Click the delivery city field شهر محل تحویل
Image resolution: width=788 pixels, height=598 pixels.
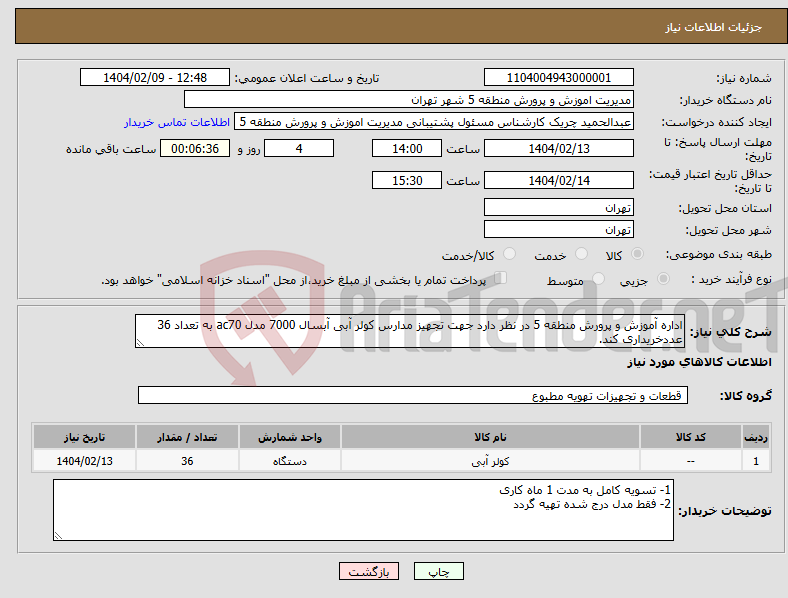tap(558, 229)
